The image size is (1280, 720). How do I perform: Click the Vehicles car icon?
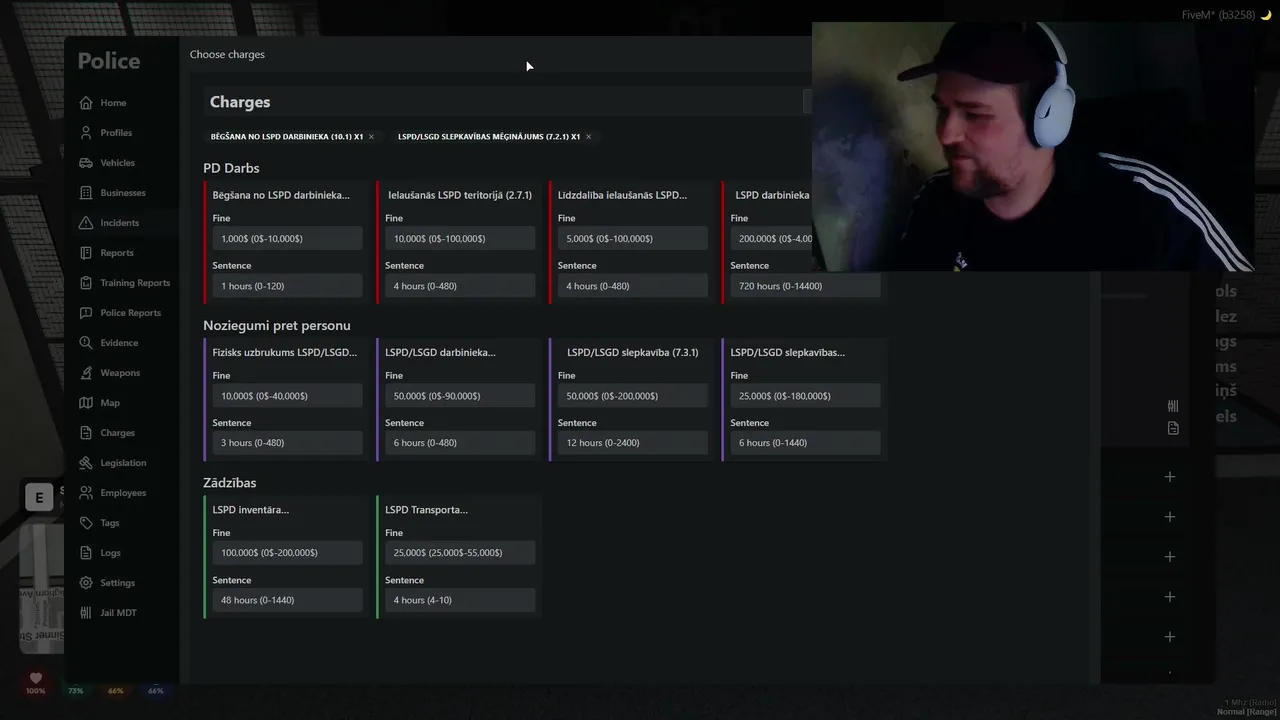[86, 163]
